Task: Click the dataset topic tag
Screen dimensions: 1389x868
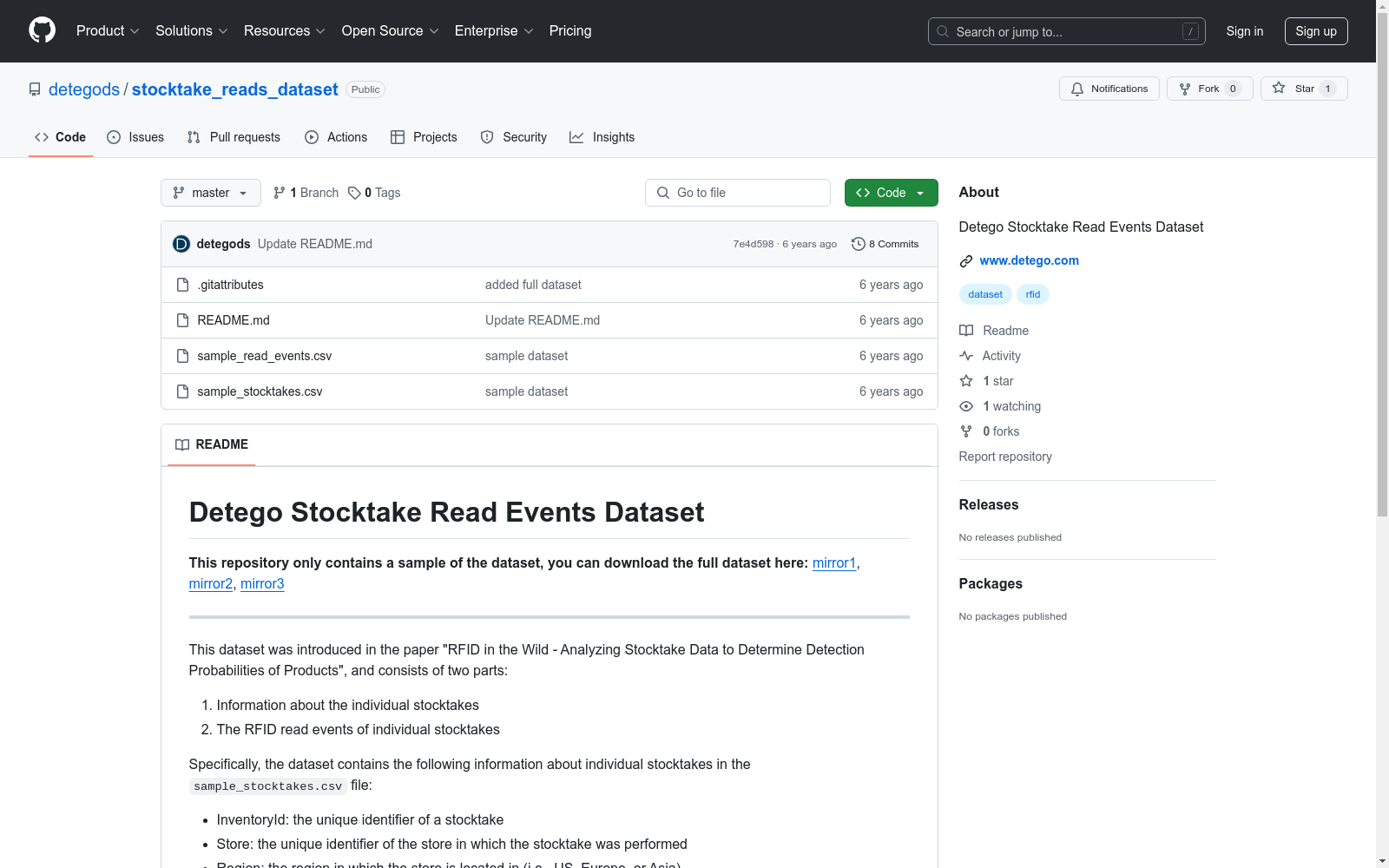Action: (x=985, y=294)
